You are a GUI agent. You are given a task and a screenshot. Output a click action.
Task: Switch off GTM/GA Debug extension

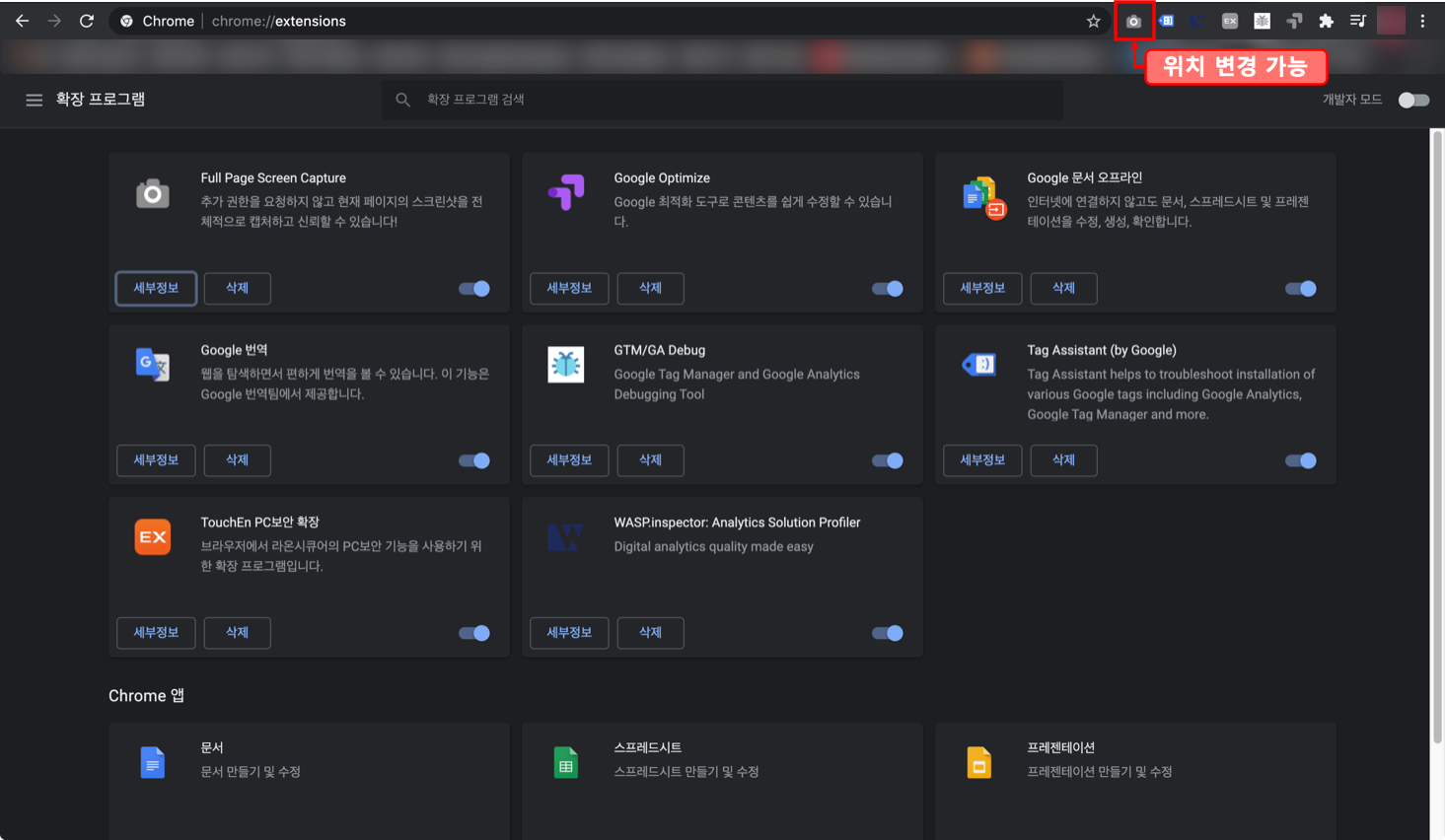click(888, 460)
